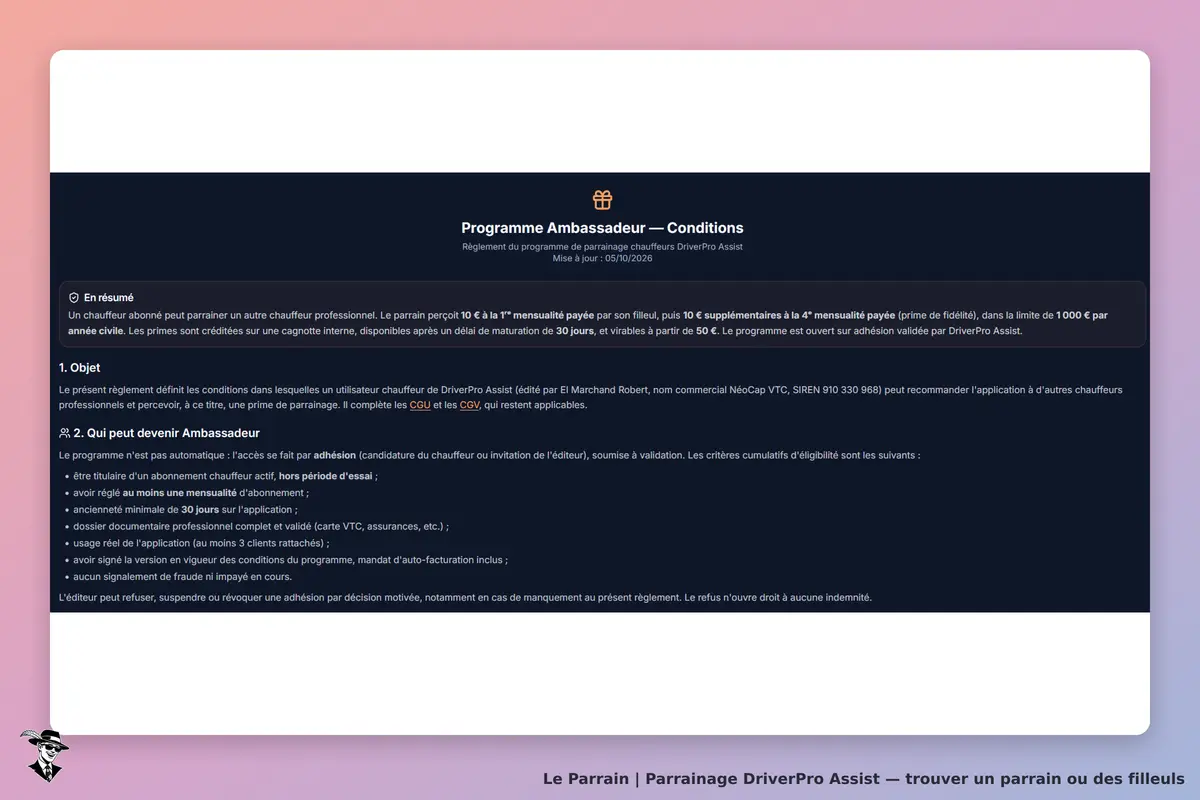Click the "1. Objet" section heading
The image size is (1200, 800).
80,367
